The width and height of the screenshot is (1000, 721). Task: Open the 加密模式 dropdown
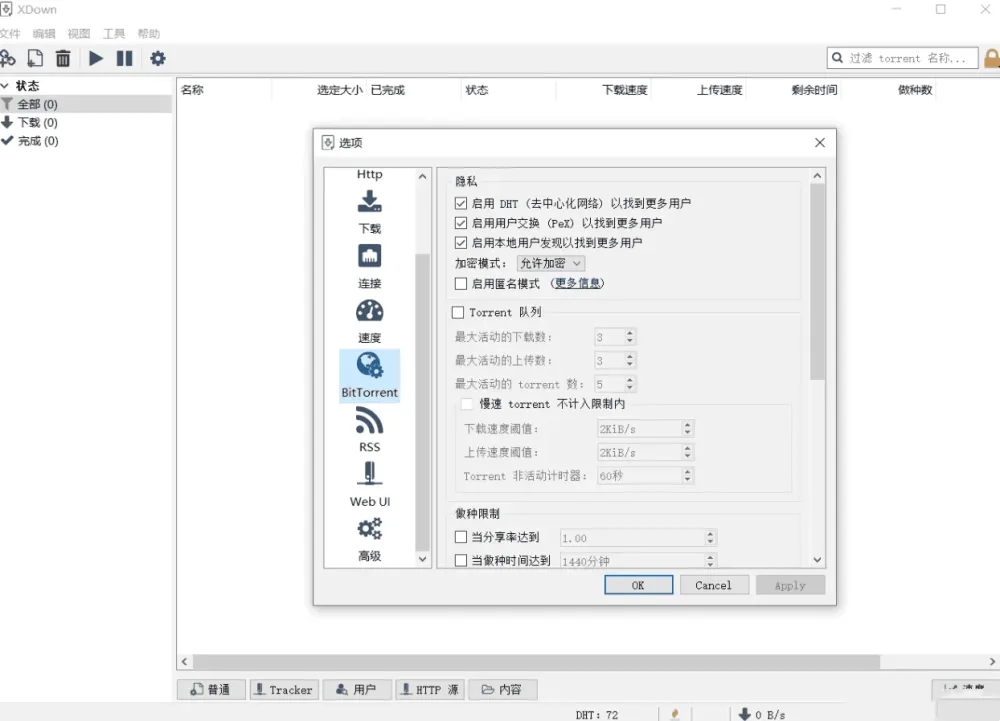coord(548,264)
